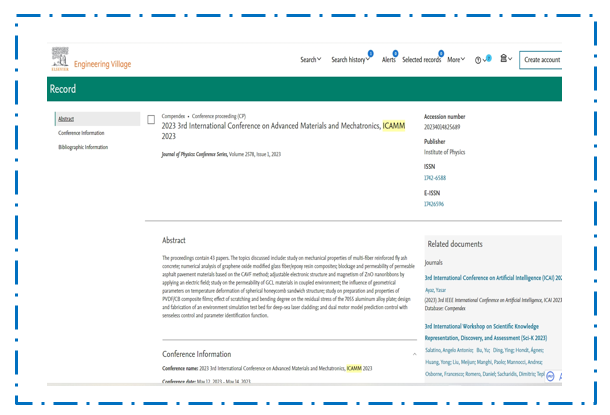Open the ISSN 1742-6588 link
610x415 pixels.
[435, 178]
